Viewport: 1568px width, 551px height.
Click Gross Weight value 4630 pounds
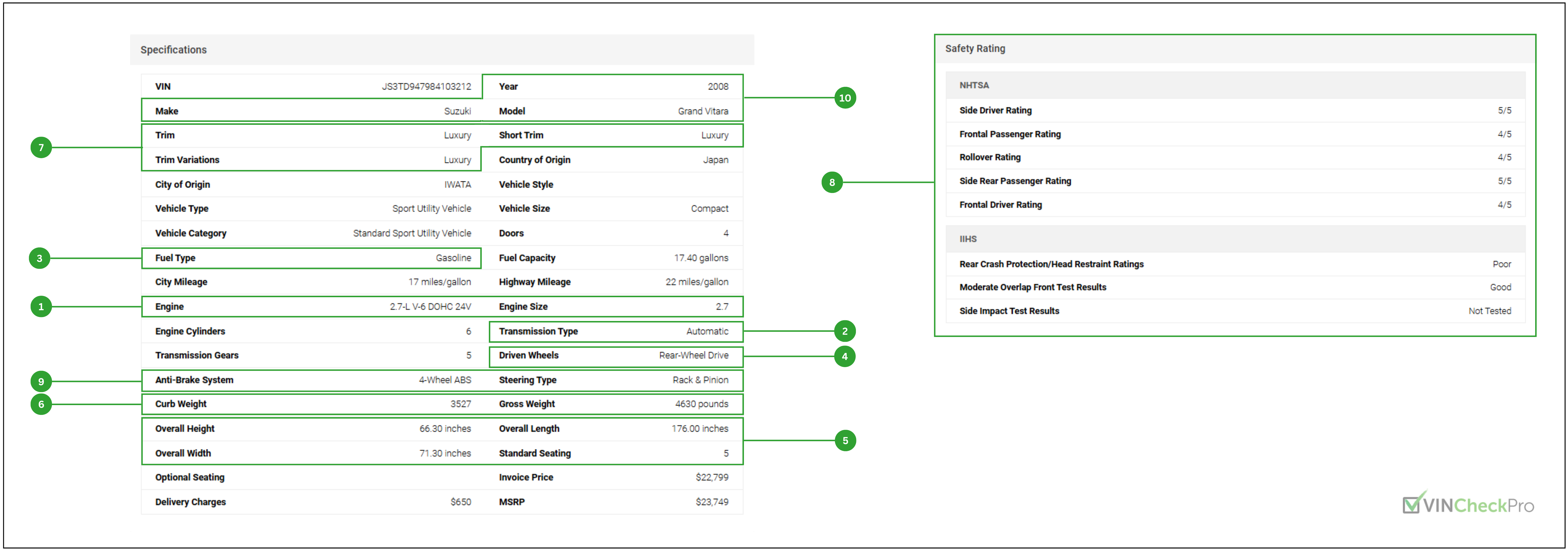click(701, 404)
